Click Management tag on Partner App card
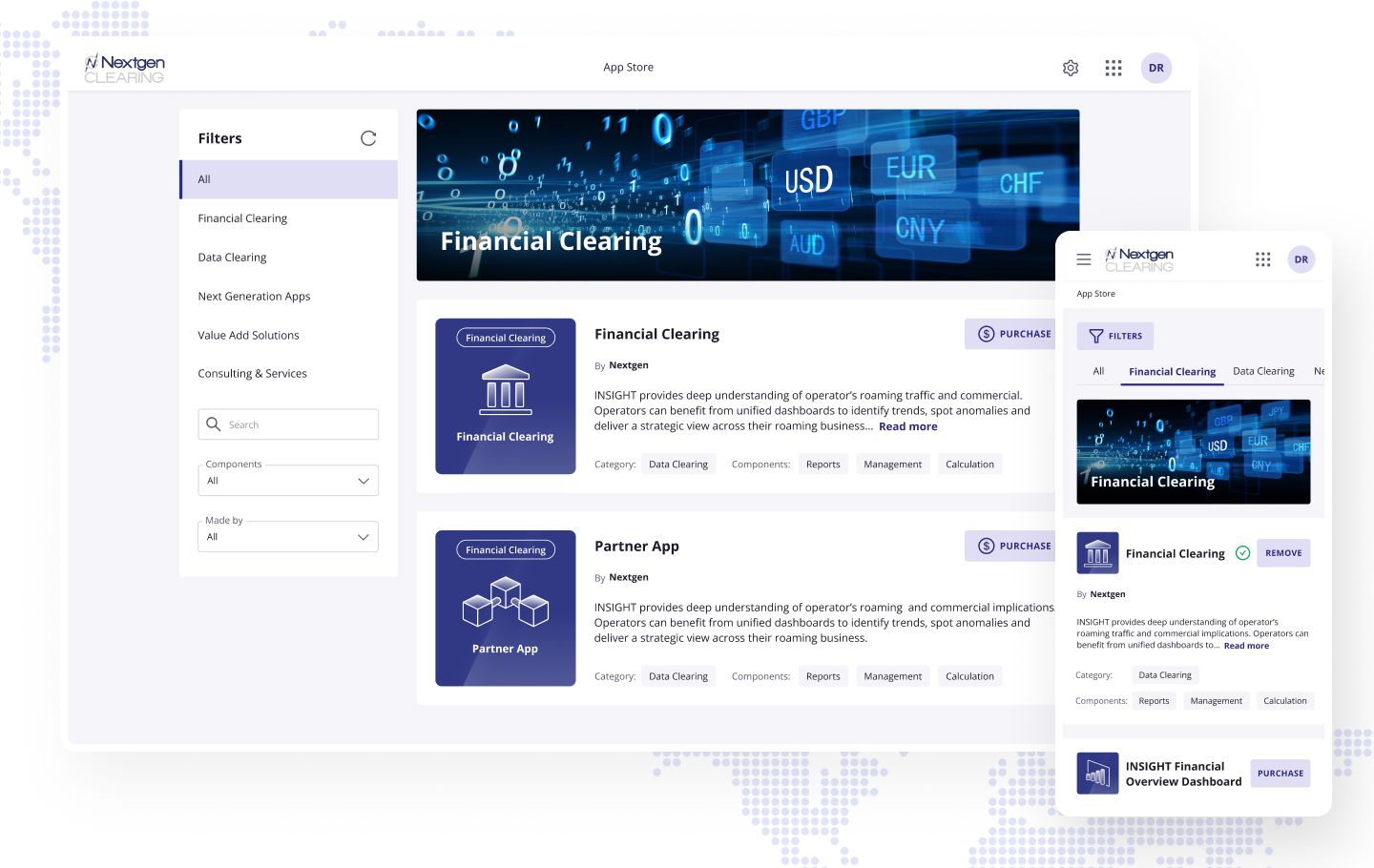 [x=892, y=676]
